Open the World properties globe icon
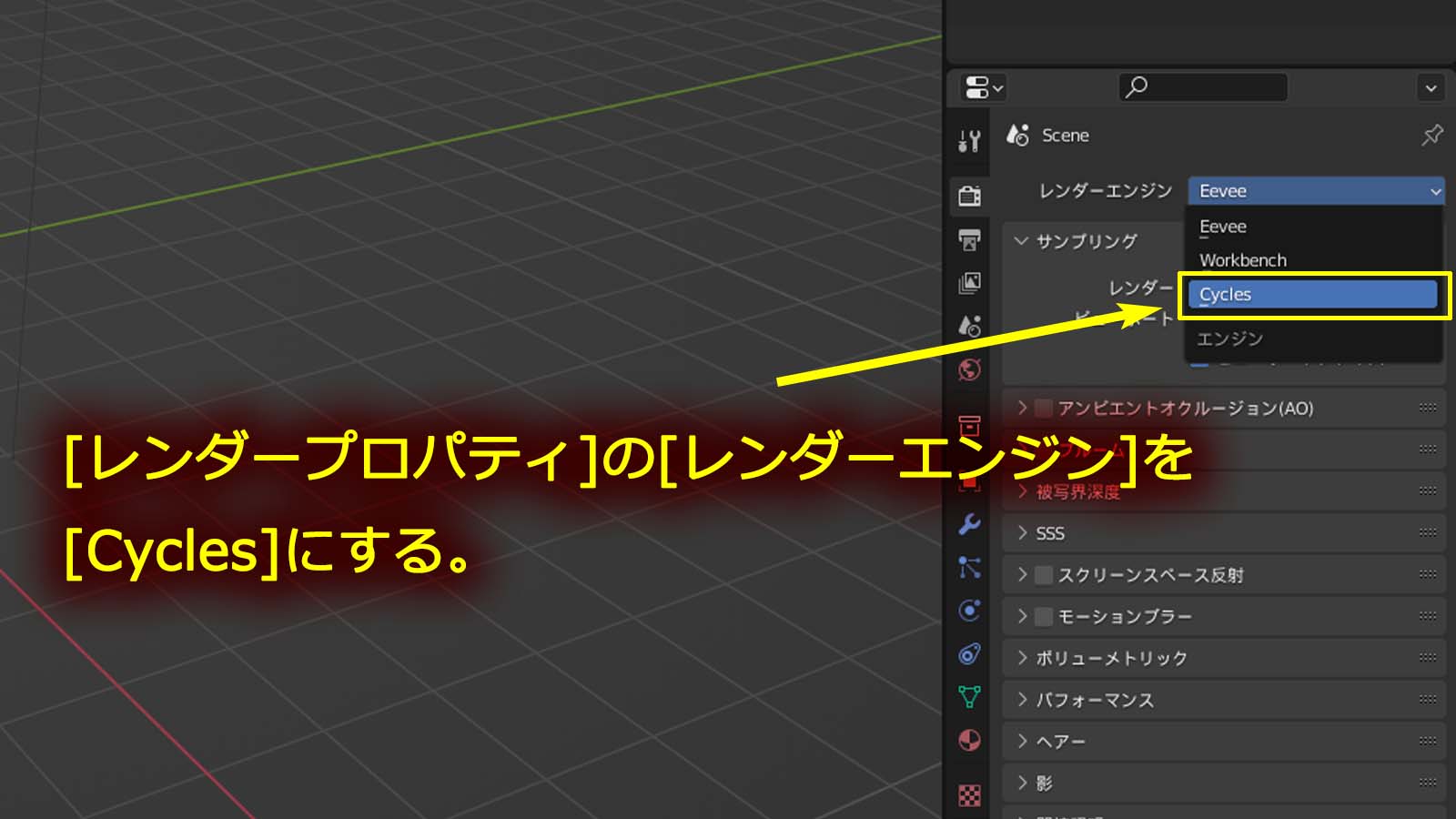1456x819 pixels. [970, 369]
